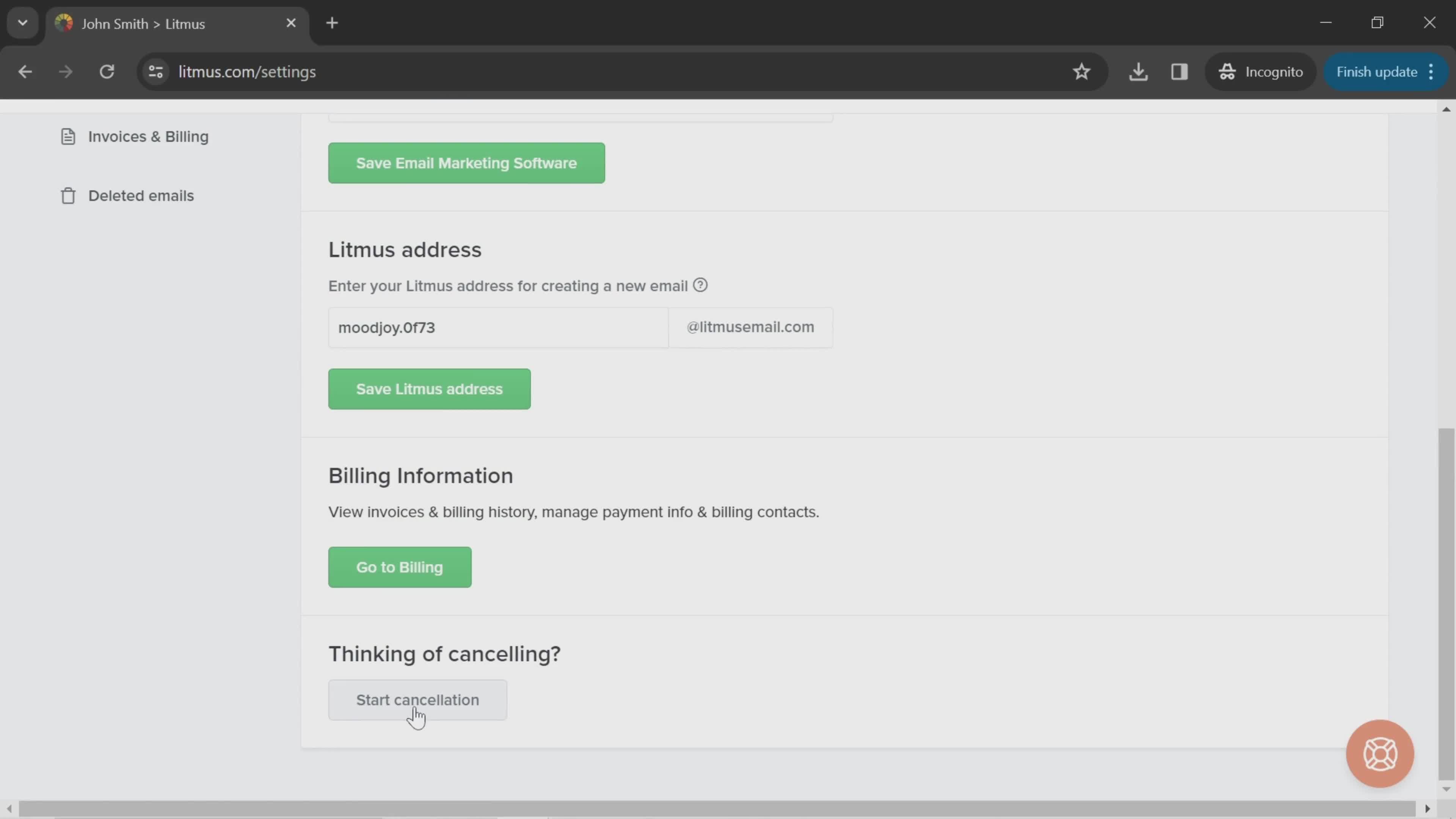Click the Go to Billing button
Screen dimensions: 1456x819
[400, 567]
